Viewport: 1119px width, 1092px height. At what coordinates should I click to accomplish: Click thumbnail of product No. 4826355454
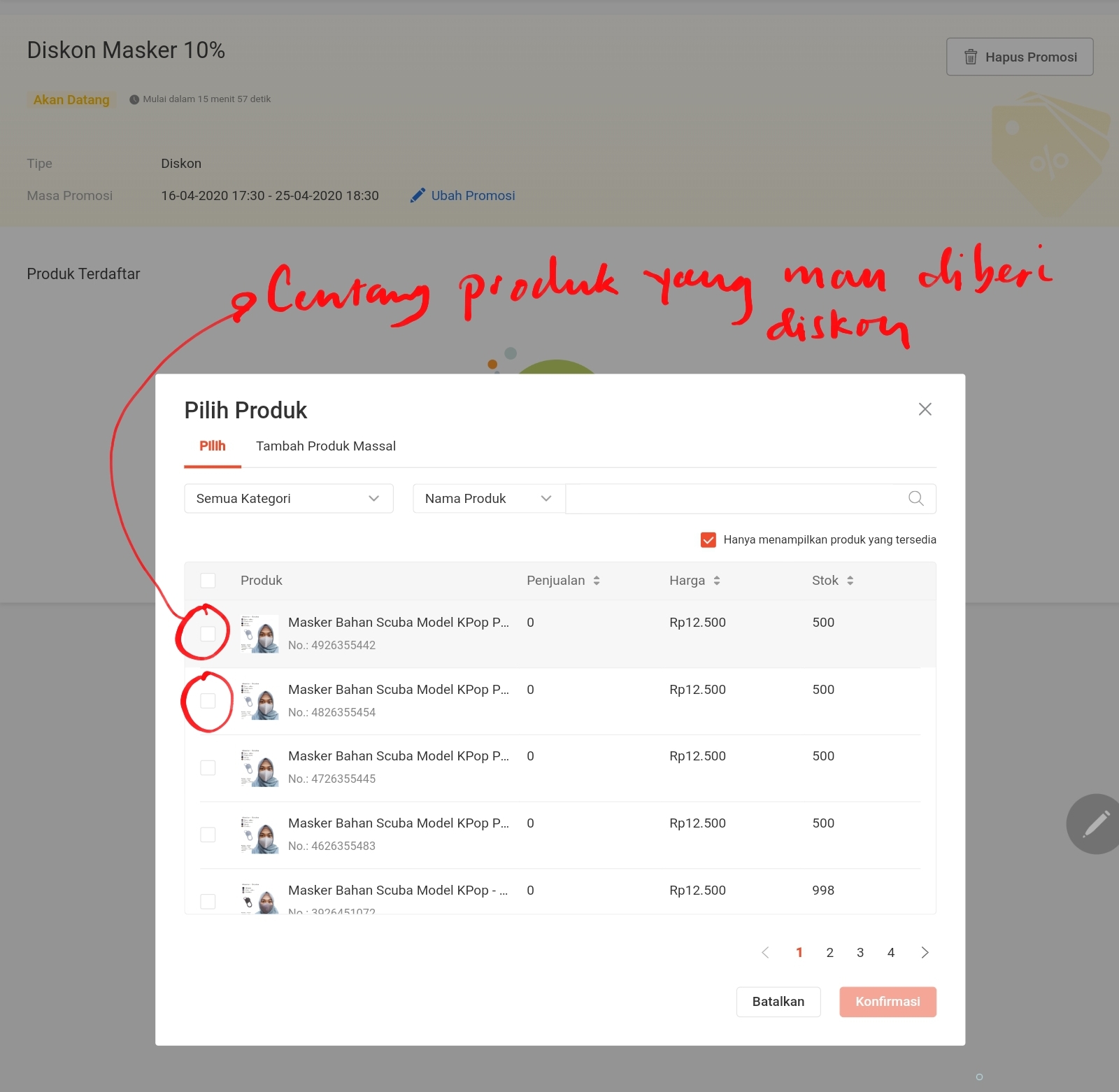pos(259,701)
